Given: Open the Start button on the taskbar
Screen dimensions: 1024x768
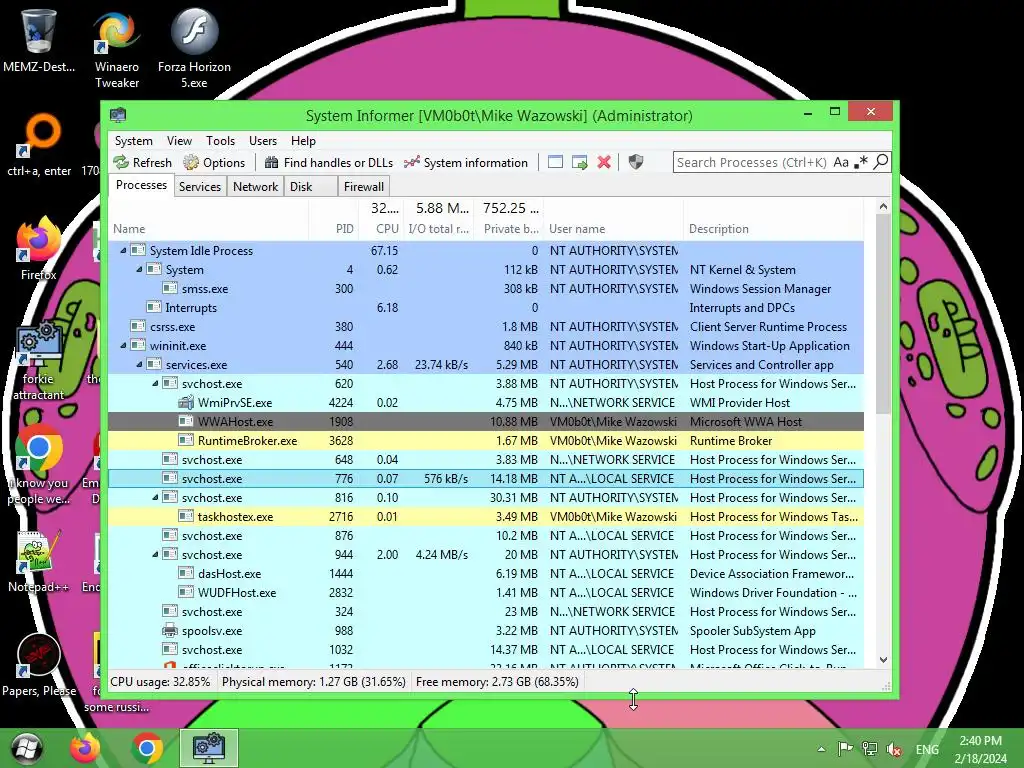Looking at the screenshot, I should click(27, 748).
